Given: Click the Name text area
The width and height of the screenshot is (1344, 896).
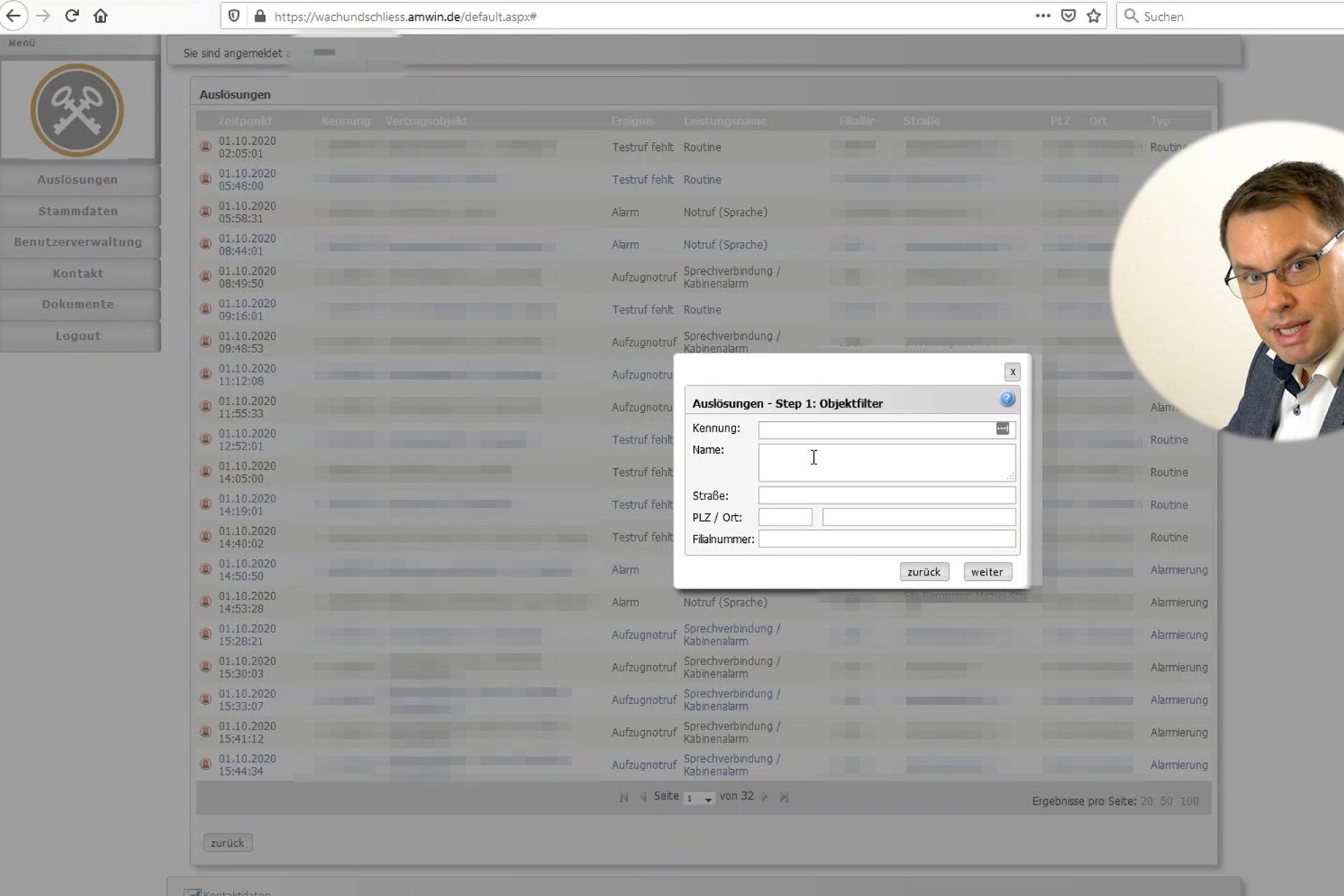Looking at the screenshot, I should pos(886,462).
